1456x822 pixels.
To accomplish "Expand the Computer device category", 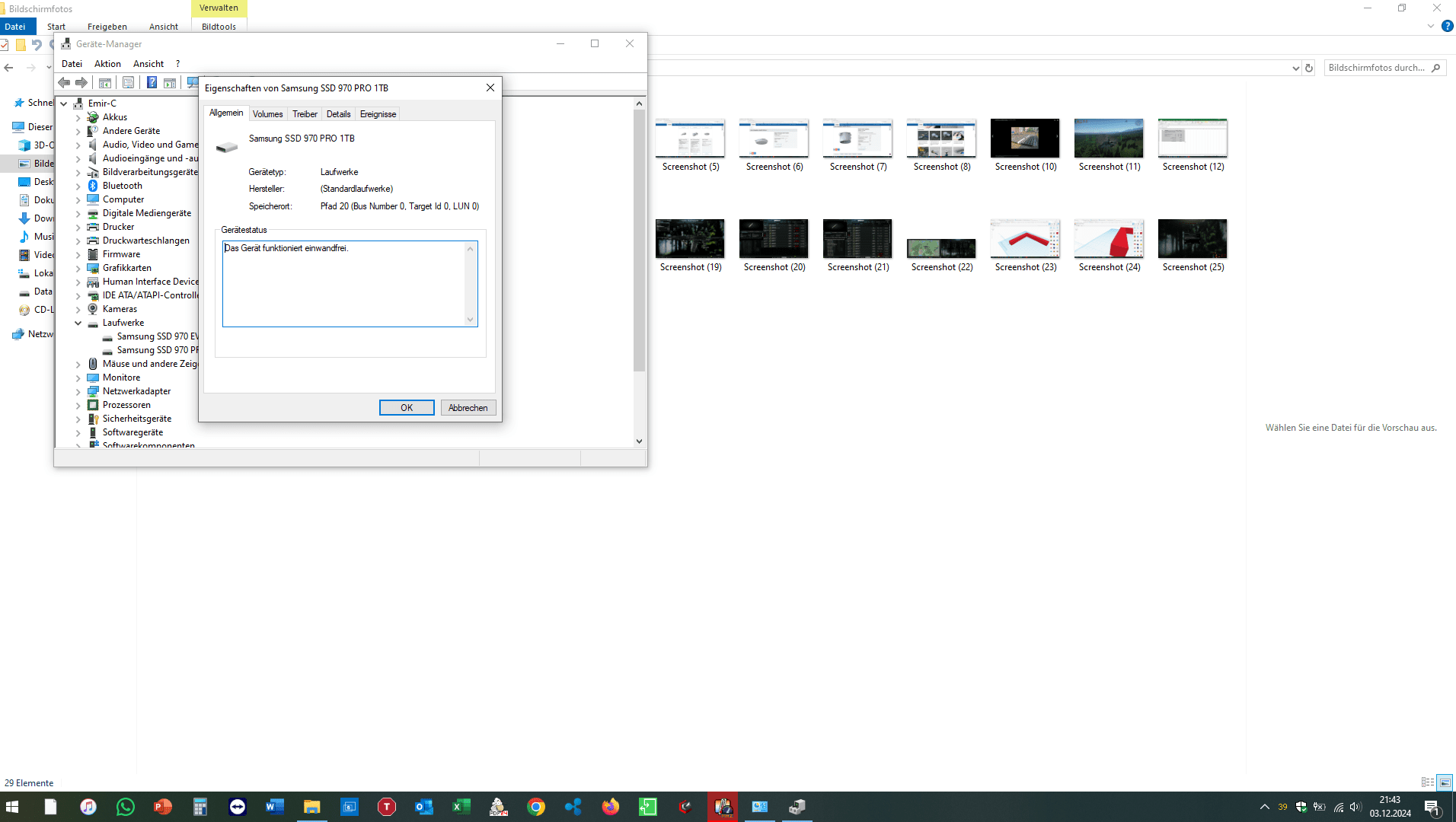I will (x=78, y=200).
